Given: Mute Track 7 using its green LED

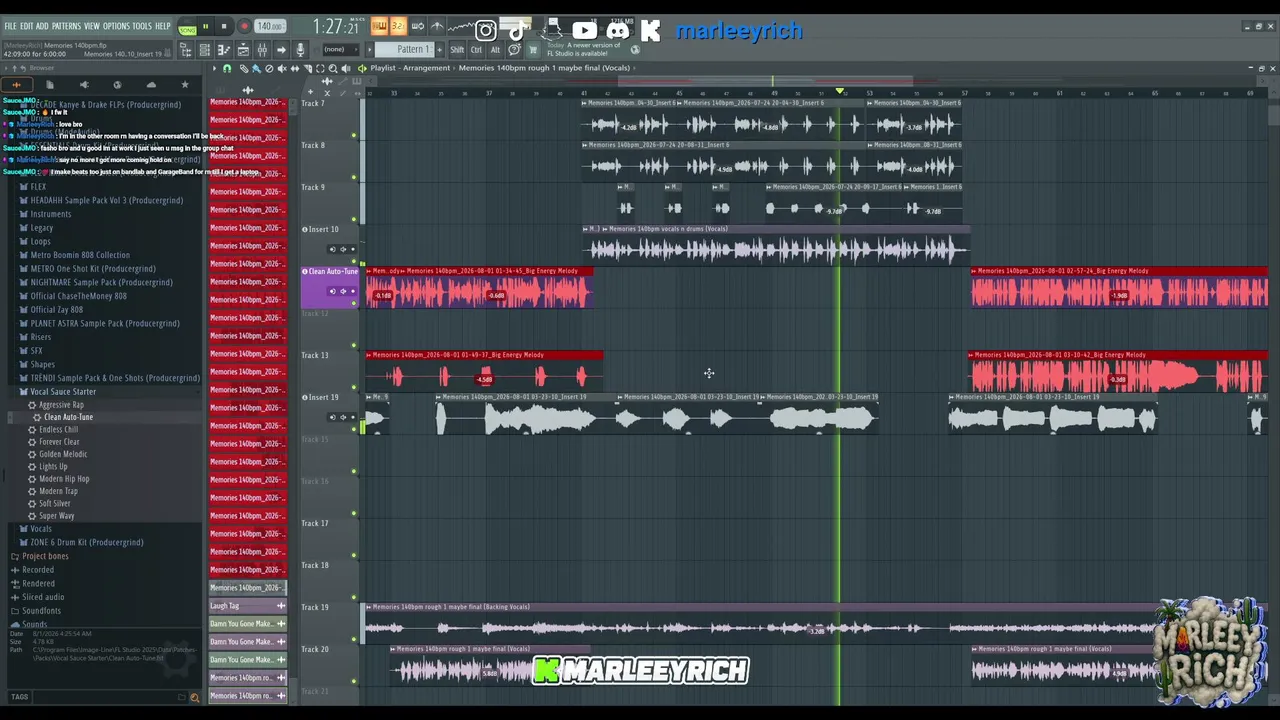Looking at the screenshot, I should pos(354,135).
